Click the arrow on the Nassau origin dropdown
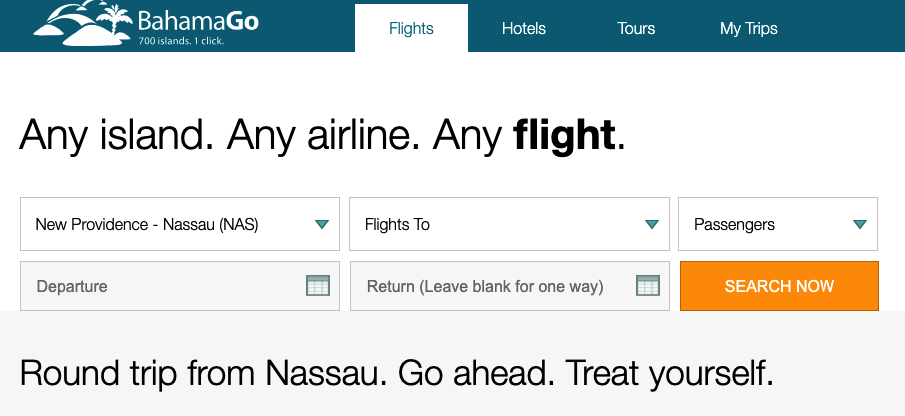Screen dimensions: 905x416 [322, 225]
